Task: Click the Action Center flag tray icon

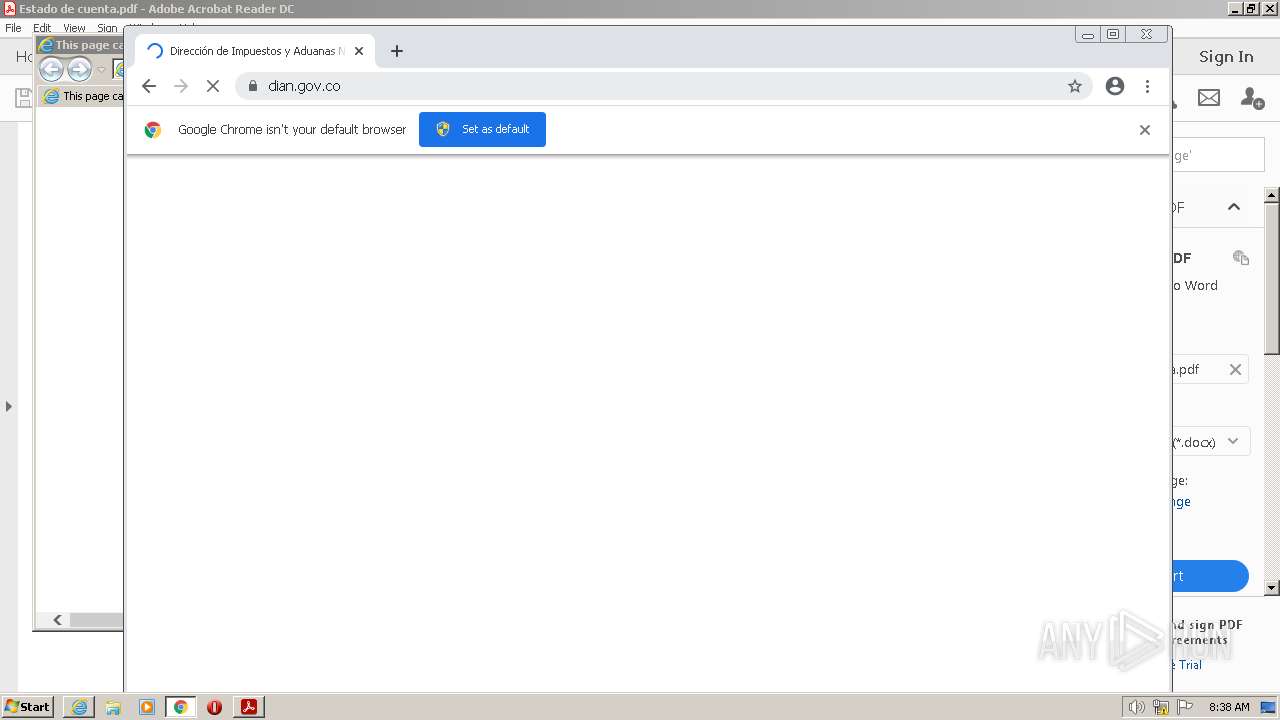Action: tap(1185, 707)
